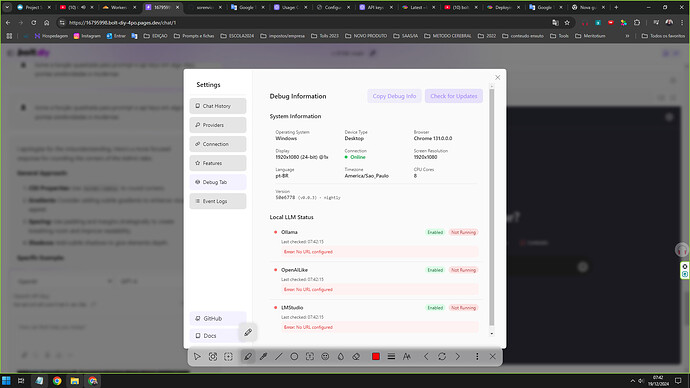This screenshot has width=690, height=388.
Task: Click the reset refresh icon in annotation toolbar
Action: (442, 357)
